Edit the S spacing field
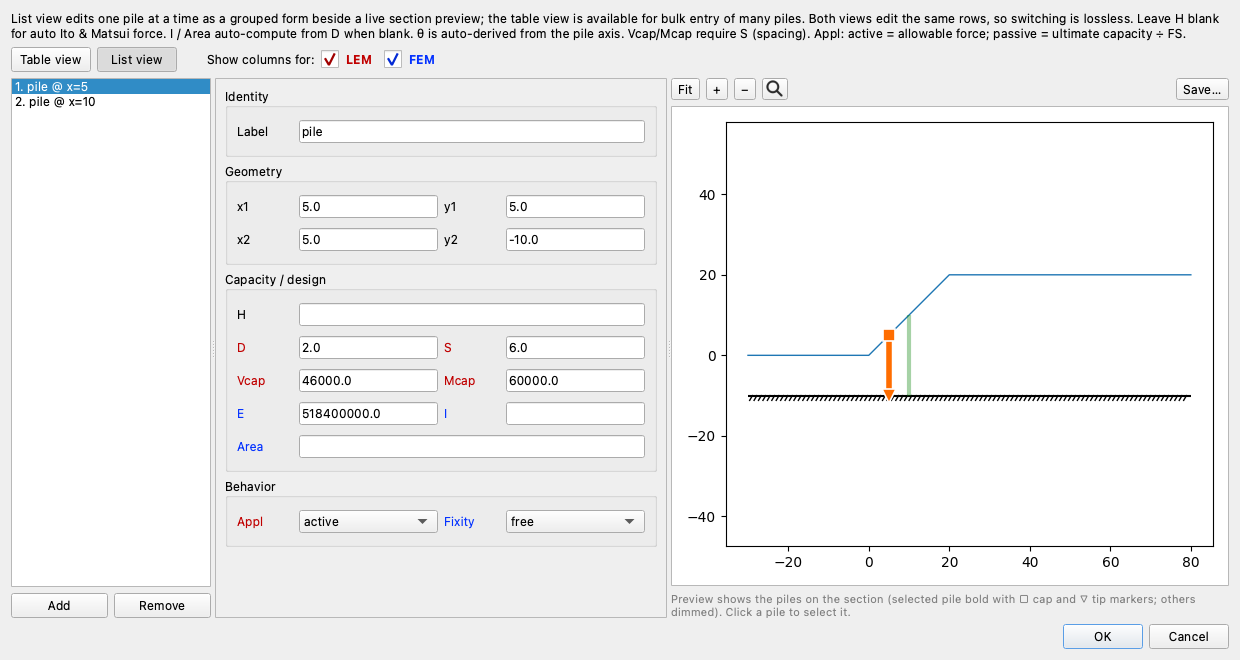 coord(575,347)
